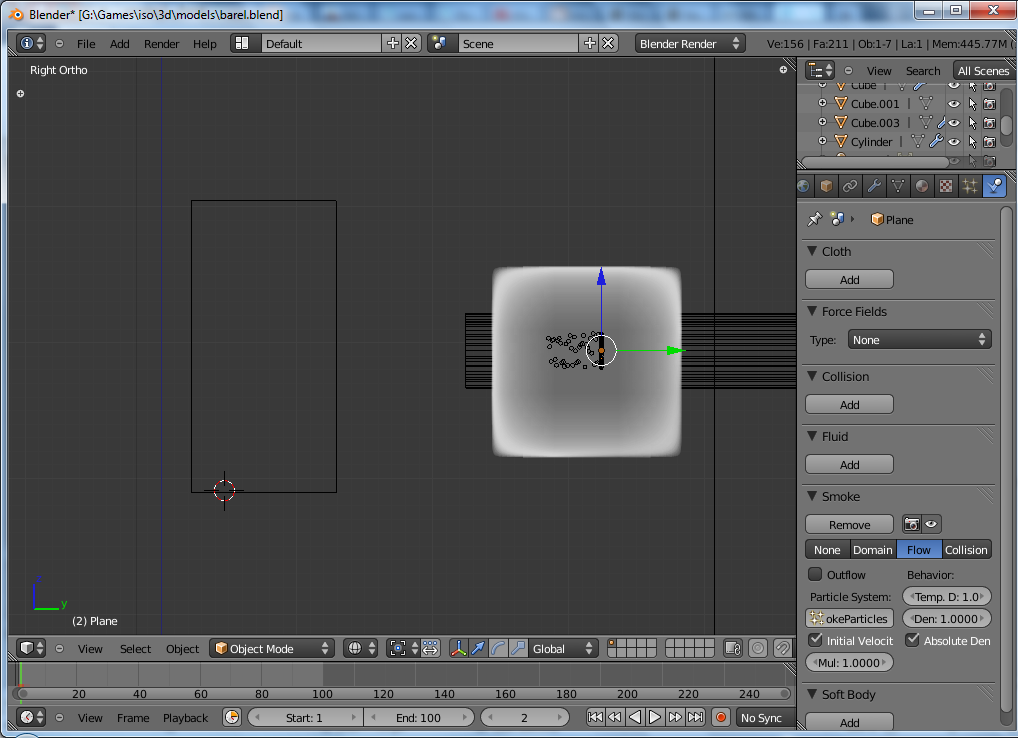Toggle the 3D manipulator axes icon
The image size is (1018, 738).
click(x=458, y=648)
